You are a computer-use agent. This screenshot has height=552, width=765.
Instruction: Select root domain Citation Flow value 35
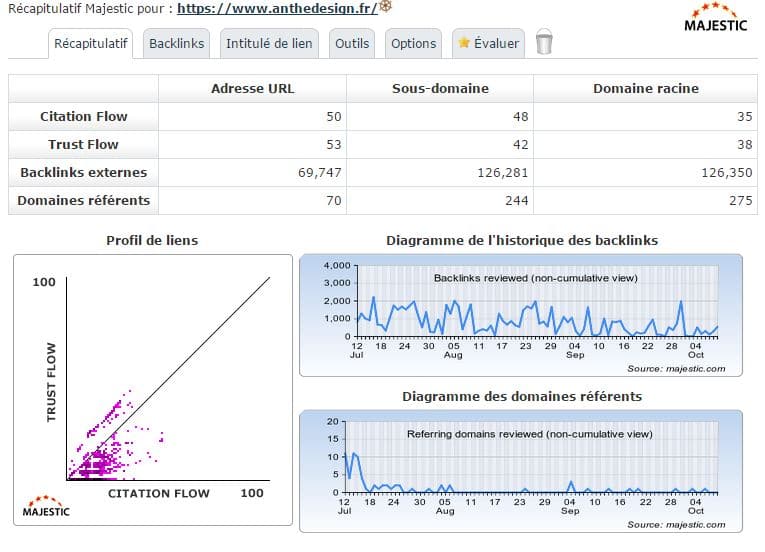point(745,117)
